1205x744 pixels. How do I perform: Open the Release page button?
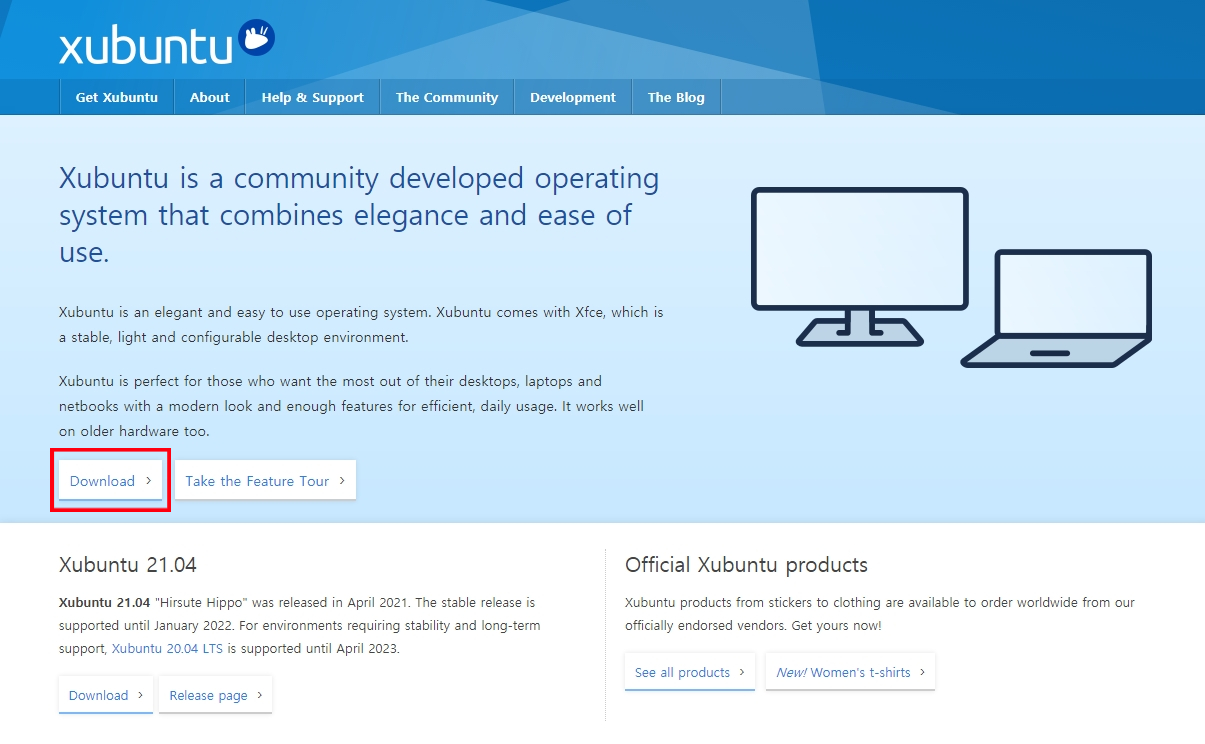point(215,695)
